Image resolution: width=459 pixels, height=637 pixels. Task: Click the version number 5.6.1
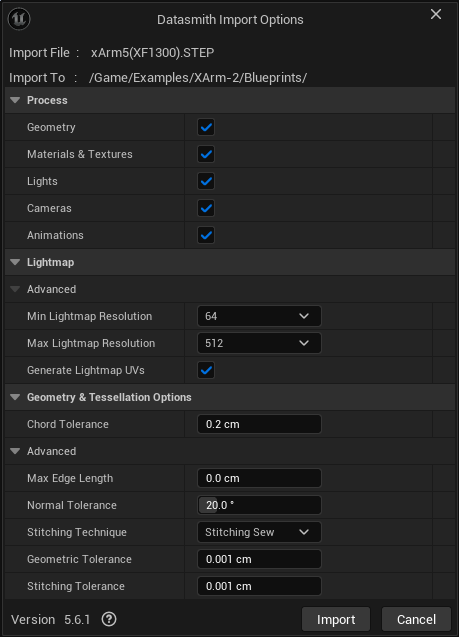tap(77, 620)
